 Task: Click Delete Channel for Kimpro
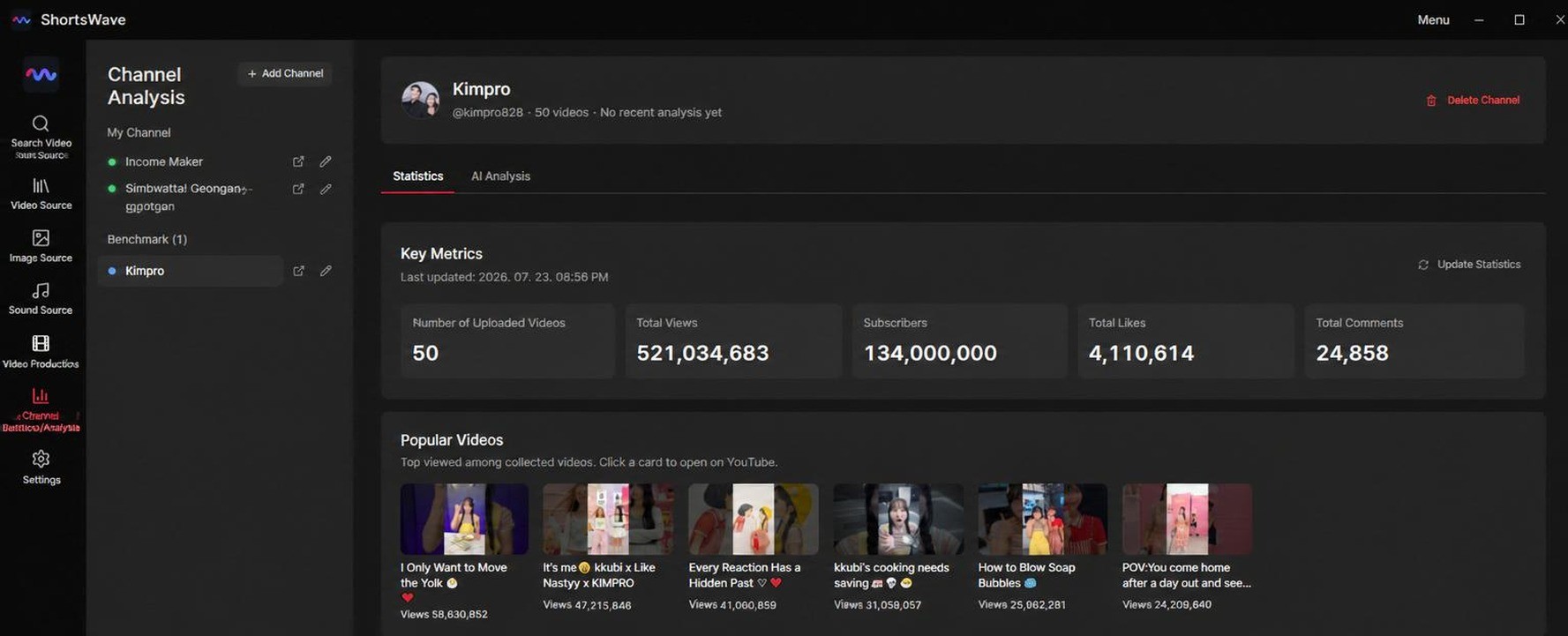tap(1473, 101)
